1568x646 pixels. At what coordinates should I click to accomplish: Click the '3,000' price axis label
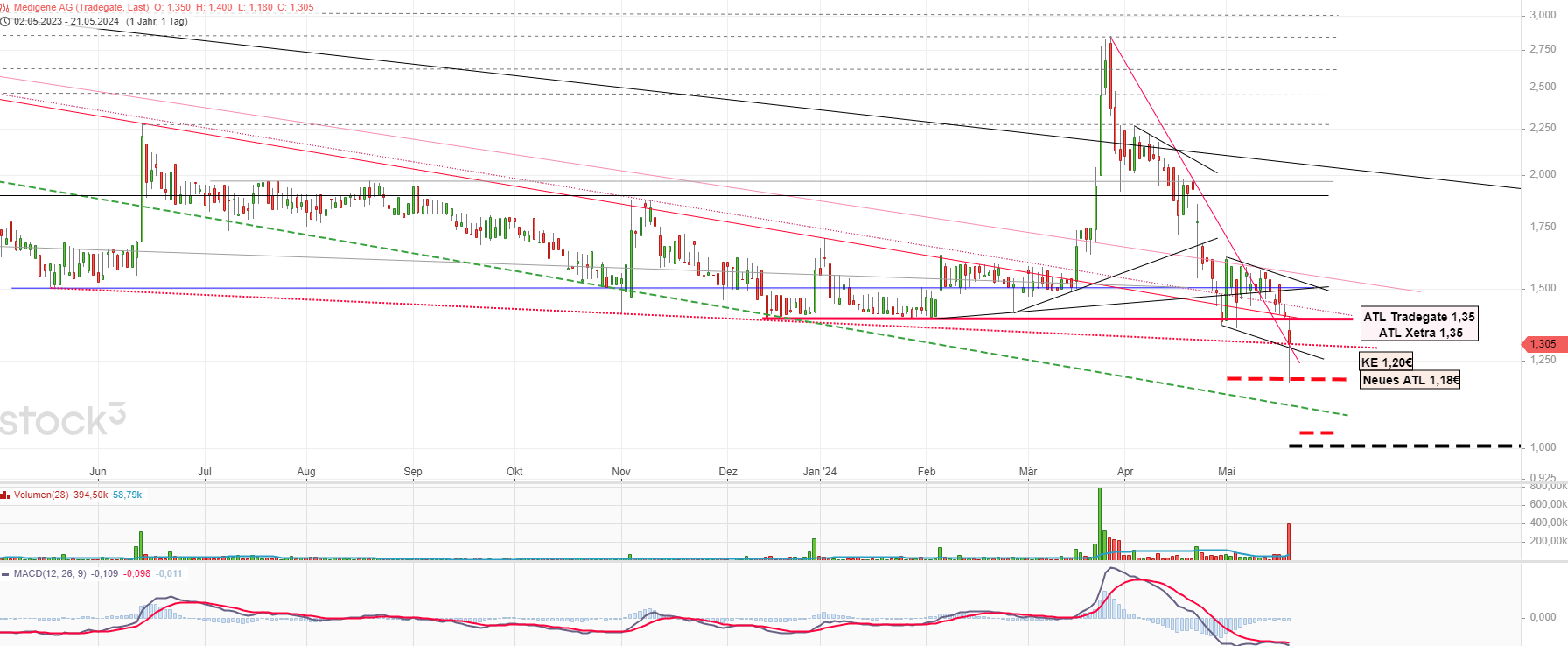pos(1543,15)
